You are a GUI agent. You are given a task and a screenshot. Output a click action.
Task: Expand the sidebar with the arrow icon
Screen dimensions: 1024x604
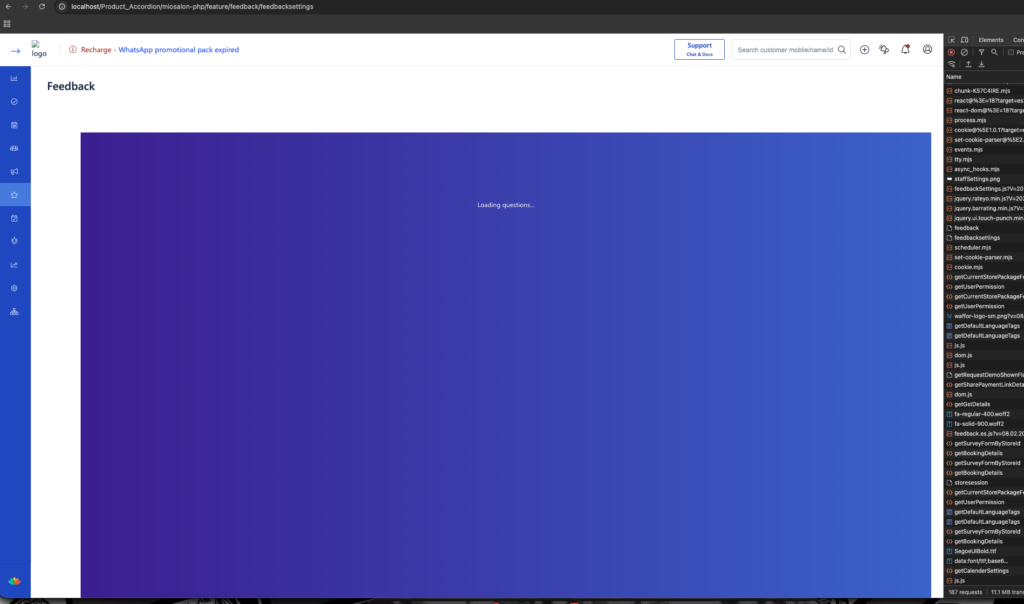(15, 50)
